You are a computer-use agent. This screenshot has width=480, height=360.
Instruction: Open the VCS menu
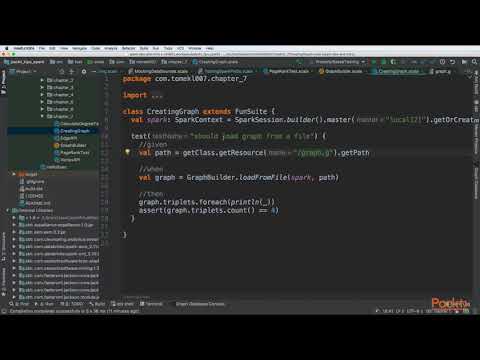pos(180,48)
